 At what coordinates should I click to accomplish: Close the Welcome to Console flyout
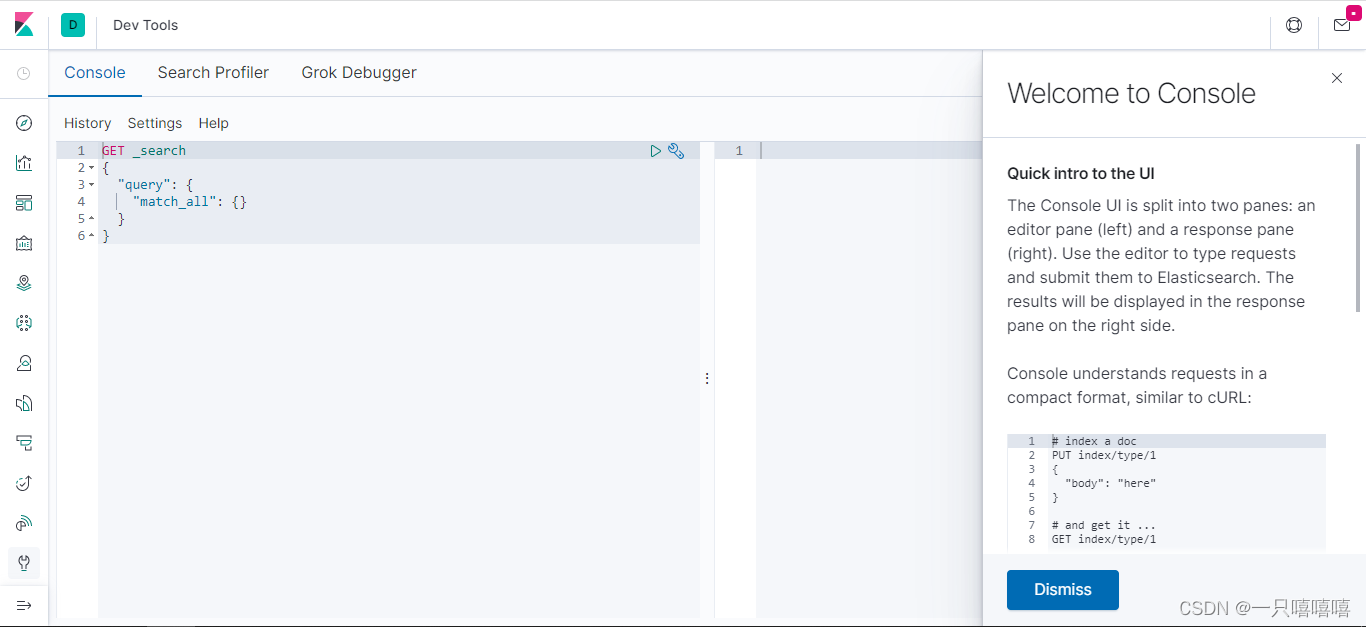tap(1337, 78)
